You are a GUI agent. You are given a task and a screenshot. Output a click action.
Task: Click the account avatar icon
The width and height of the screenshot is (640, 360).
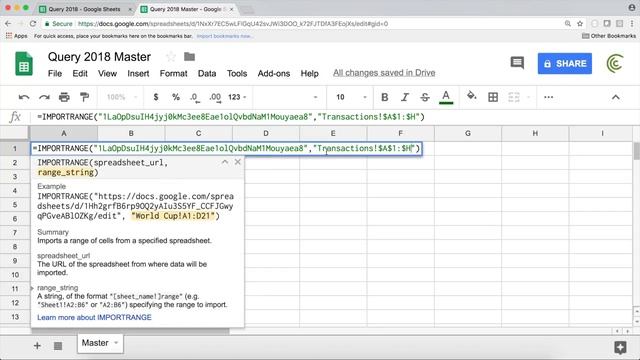click(615, 64)
